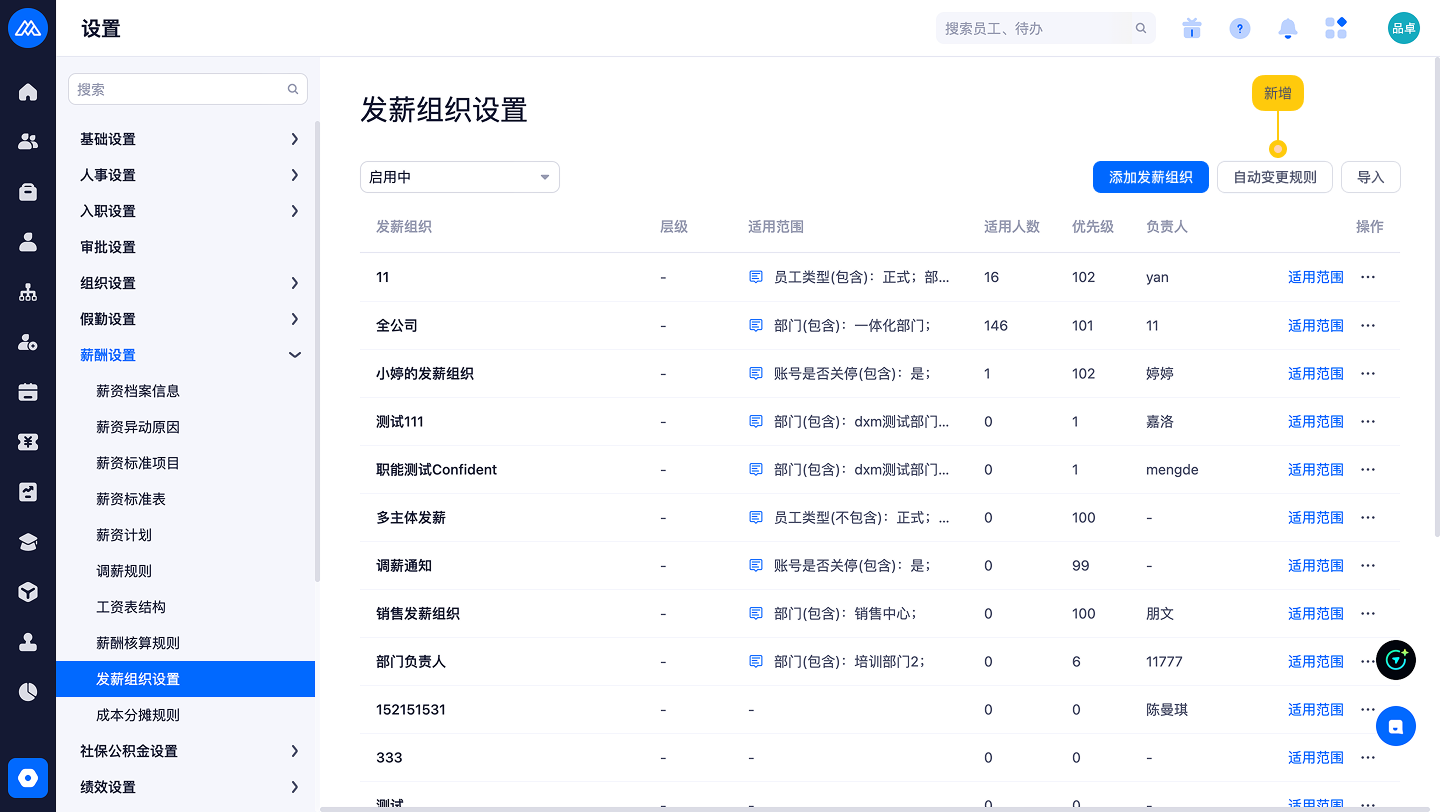
Task: Select 薪资档案信息 in the settings menu
Action: [x=138, y=391]
